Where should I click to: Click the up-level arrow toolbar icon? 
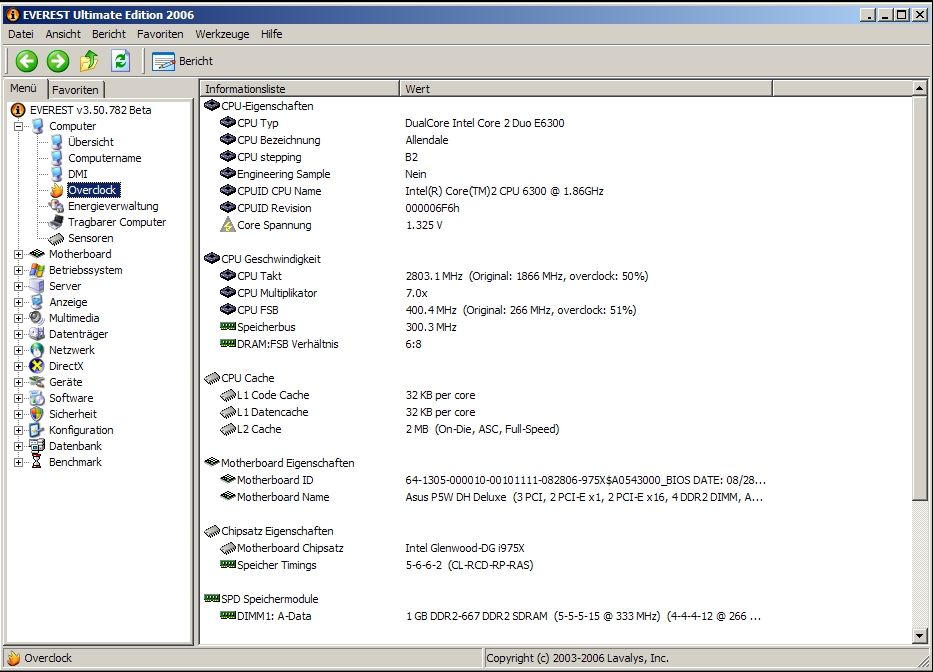click(x=89, y=61)
